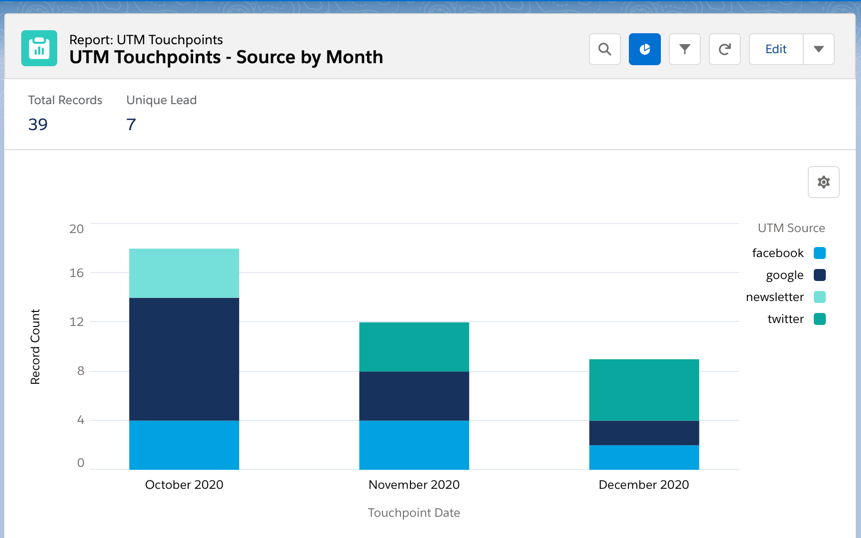
Task: Refresh the report with the reload icon
Action: tap(725, 49)
